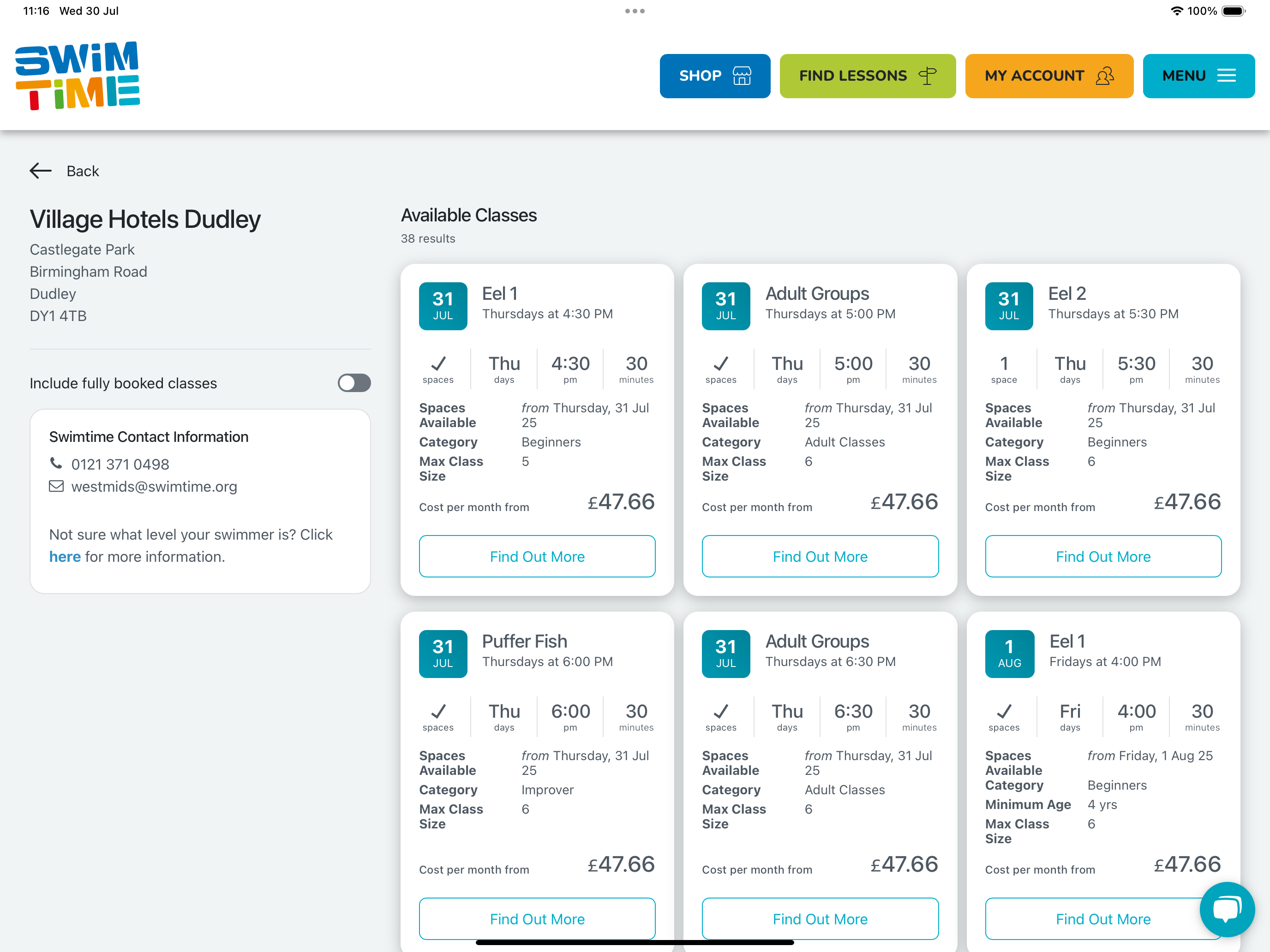
Task: Call phone number 0121 371 0498
Action: (120, 464)
